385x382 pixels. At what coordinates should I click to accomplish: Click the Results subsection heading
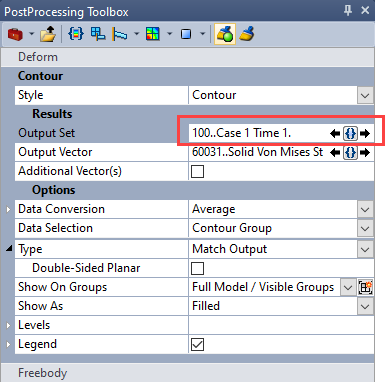[52, 114]
